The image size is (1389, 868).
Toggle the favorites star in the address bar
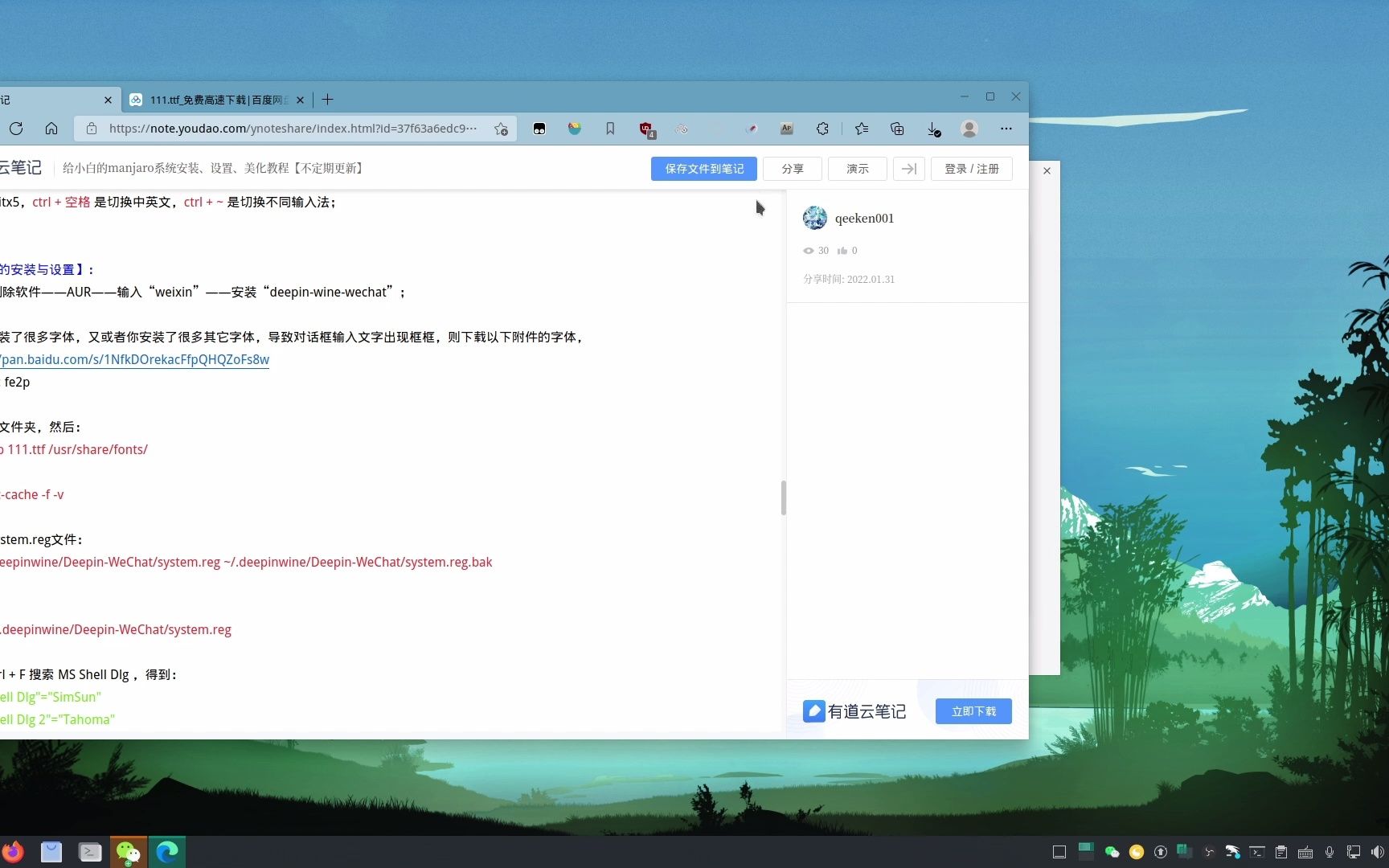point(502,129)
